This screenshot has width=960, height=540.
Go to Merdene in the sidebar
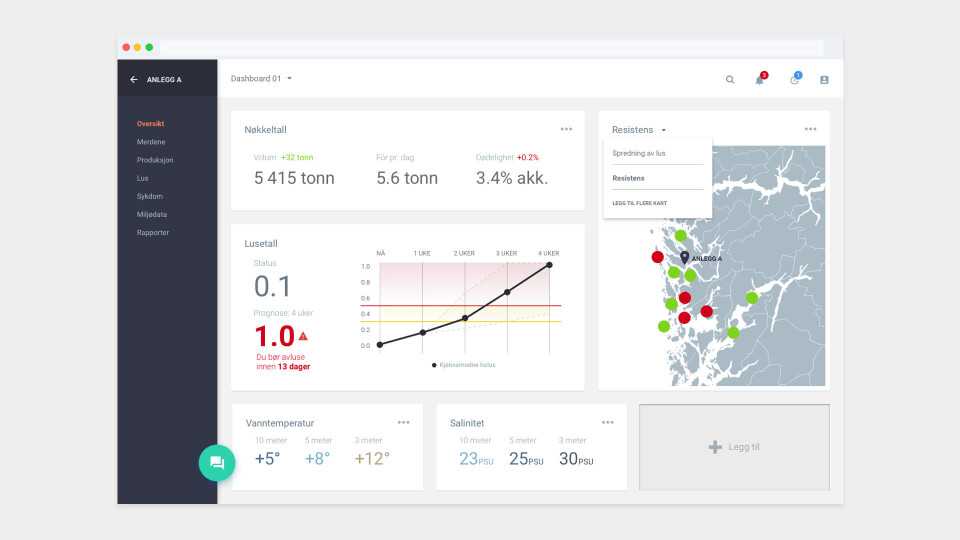[x=151, y=142]
